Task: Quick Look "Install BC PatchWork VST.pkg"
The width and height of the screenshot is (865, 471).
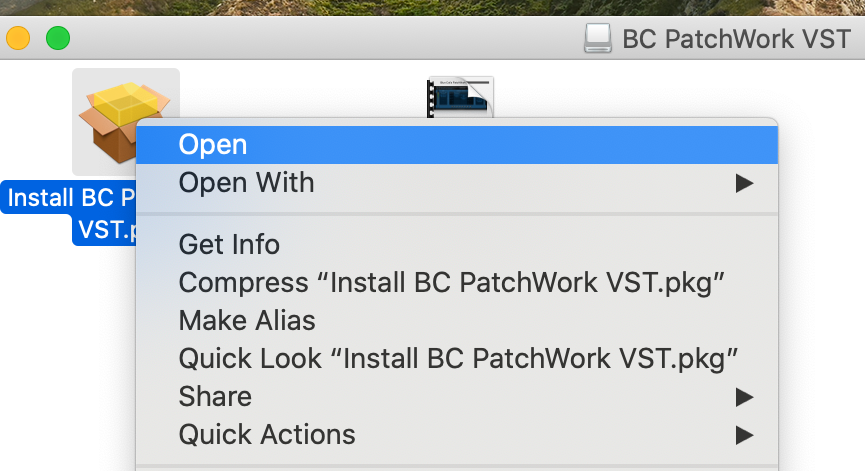Action: click(x=457, y=358)
